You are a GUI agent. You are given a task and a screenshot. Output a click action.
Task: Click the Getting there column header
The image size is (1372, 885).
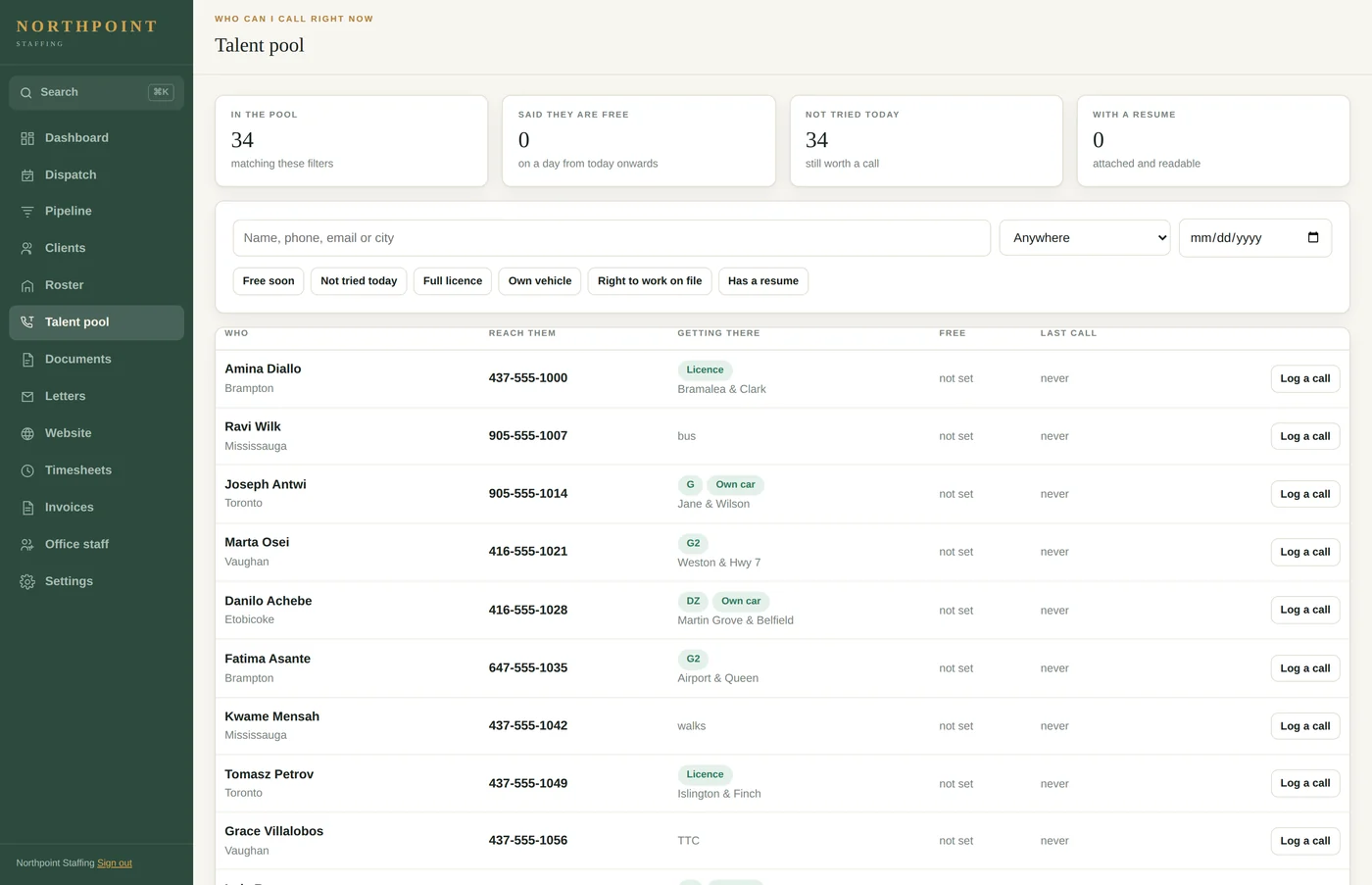point(718,334)
